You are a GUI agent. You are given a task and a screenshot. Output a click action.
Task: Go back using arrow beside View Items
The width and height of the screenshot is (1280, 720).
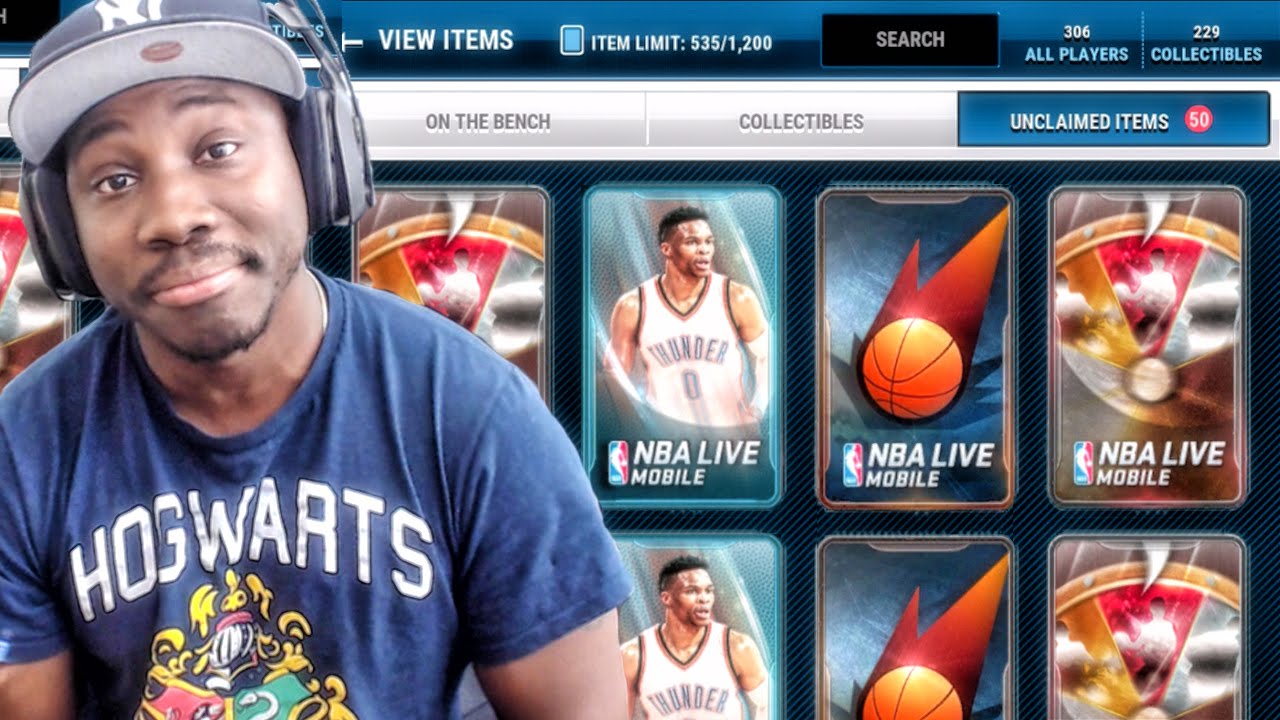click(352, 41)
